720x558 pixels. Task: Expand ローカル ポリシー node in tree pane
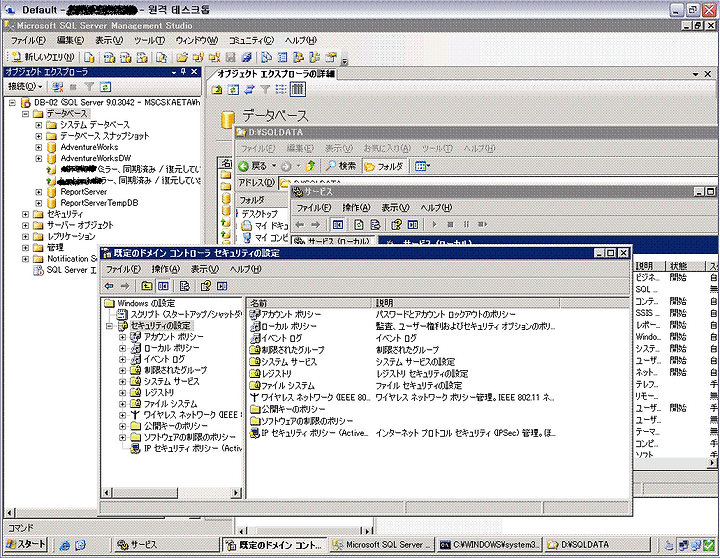(x=122, y=348)
